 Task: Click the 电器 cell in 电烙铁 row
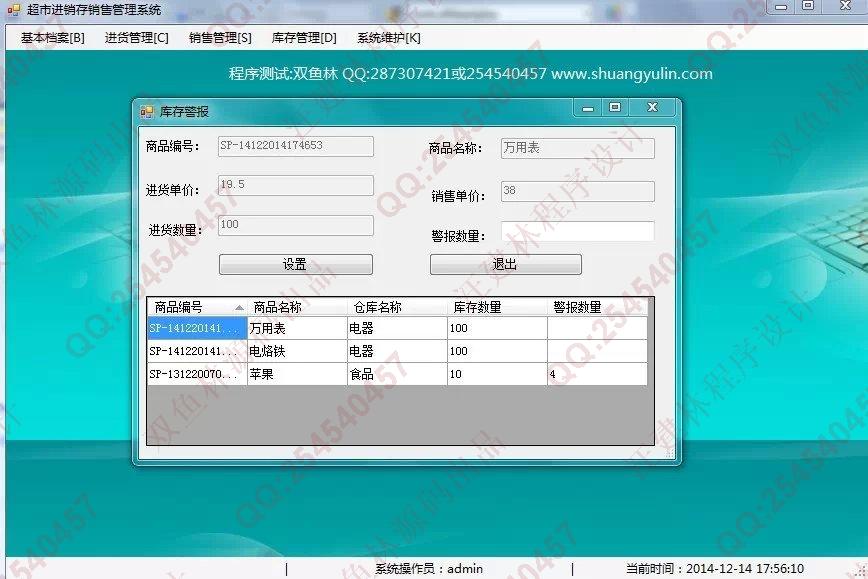click(x=397, y=351)
